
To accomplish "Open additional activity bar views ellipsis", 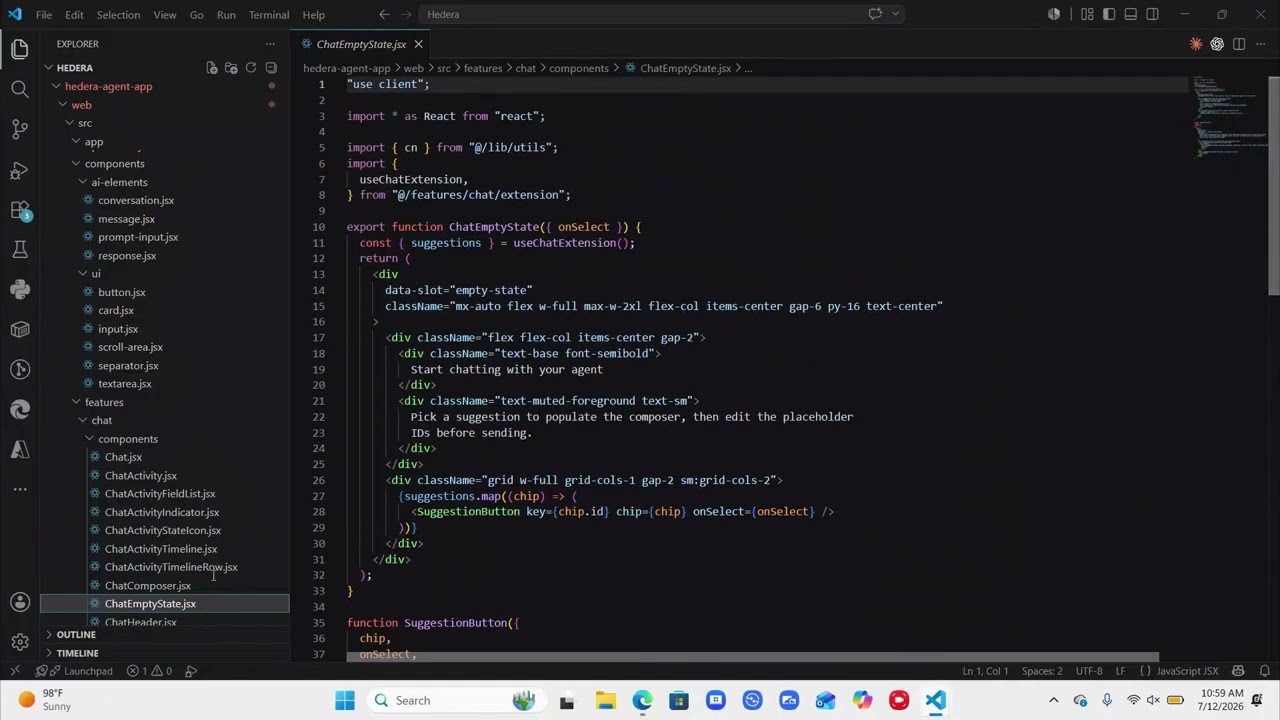I will point(20,489).
